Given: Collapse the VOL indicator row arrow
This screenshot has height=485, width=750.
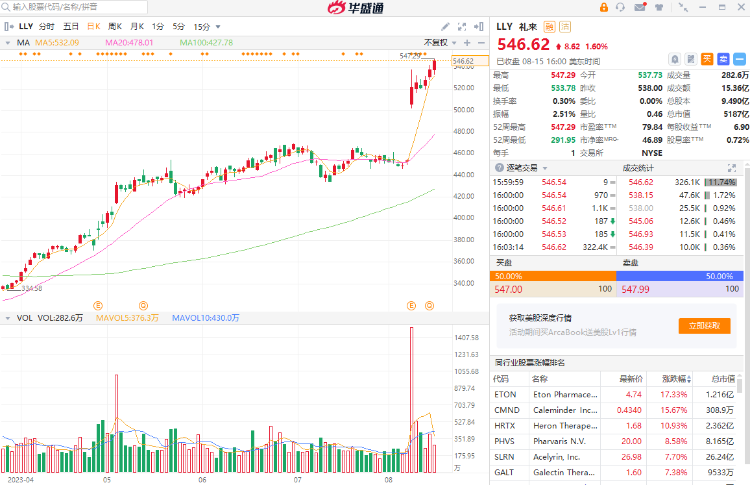Looking at the screenshot, I should (x=9, y=318).
